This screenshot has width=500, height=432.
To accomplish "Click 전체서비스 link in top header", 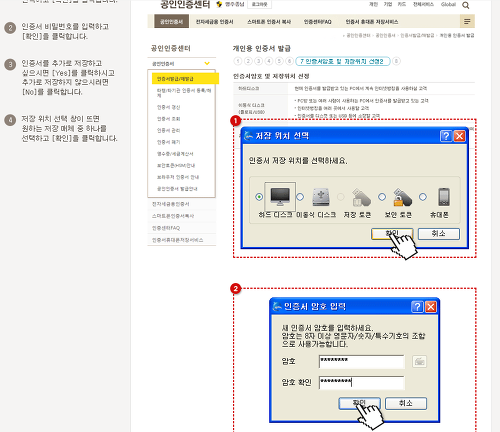I will [x=423, y=4].
